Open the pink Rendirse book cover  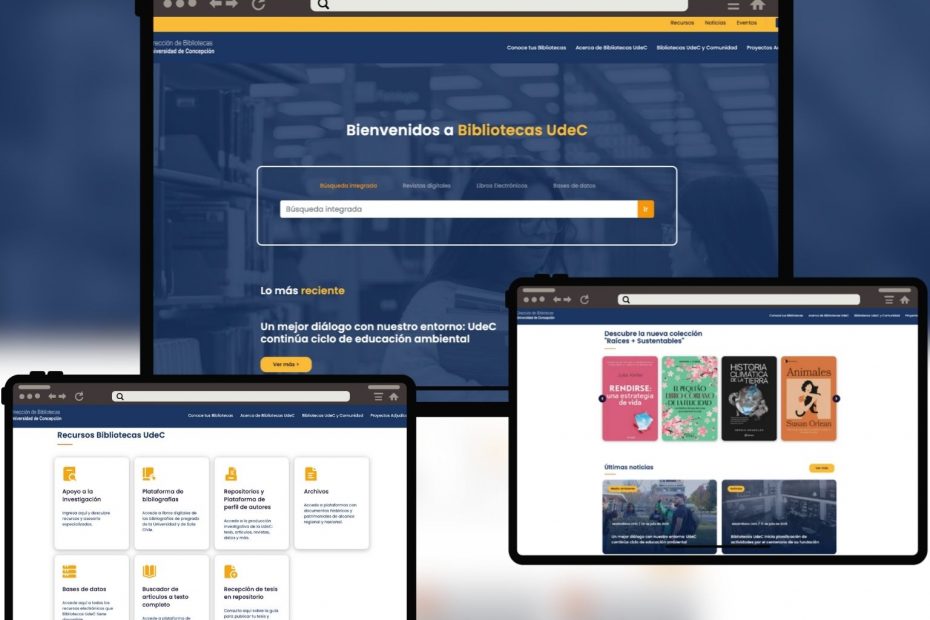coord(630,399)
